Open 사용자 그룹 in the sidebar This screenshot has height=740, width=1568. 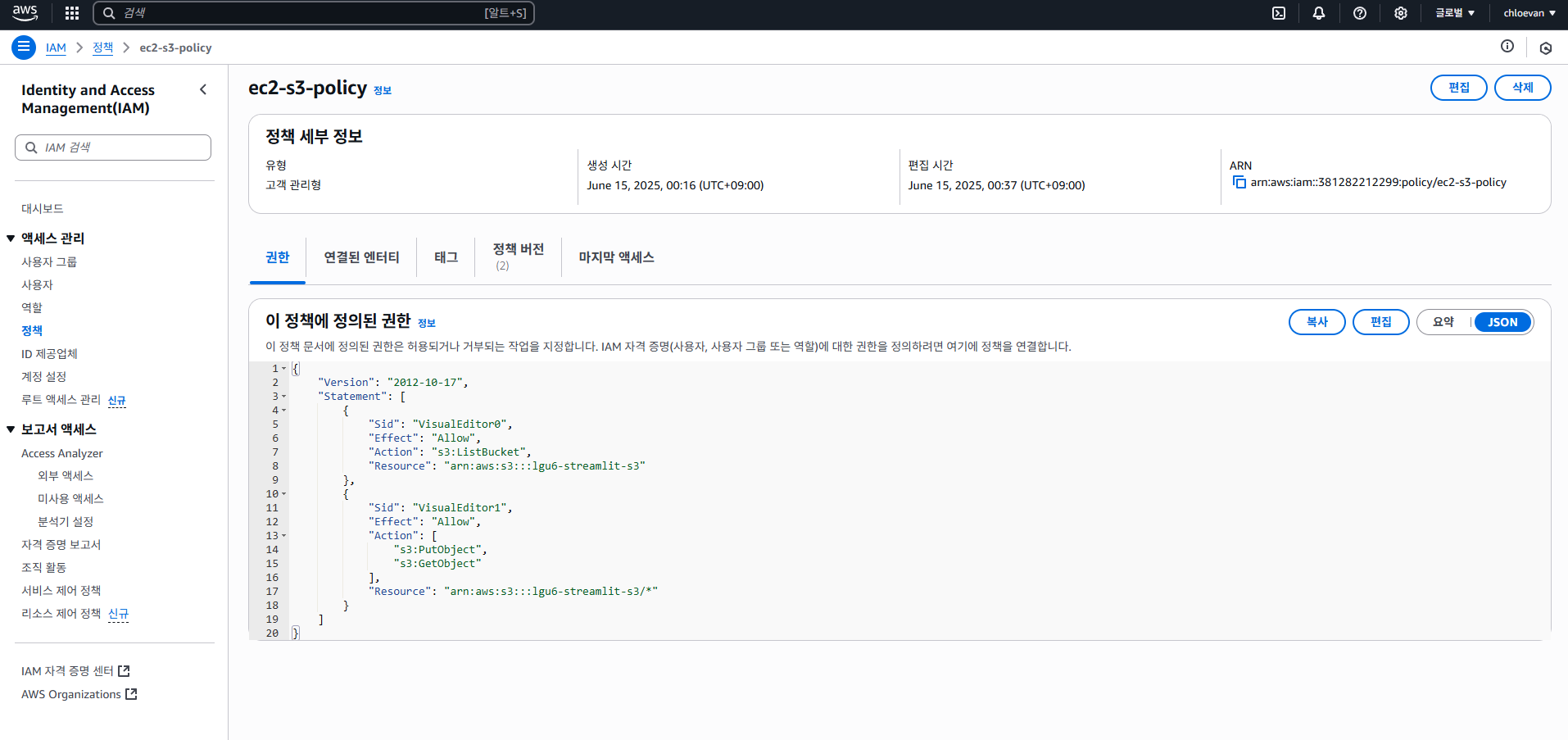(x=49, y=262)
